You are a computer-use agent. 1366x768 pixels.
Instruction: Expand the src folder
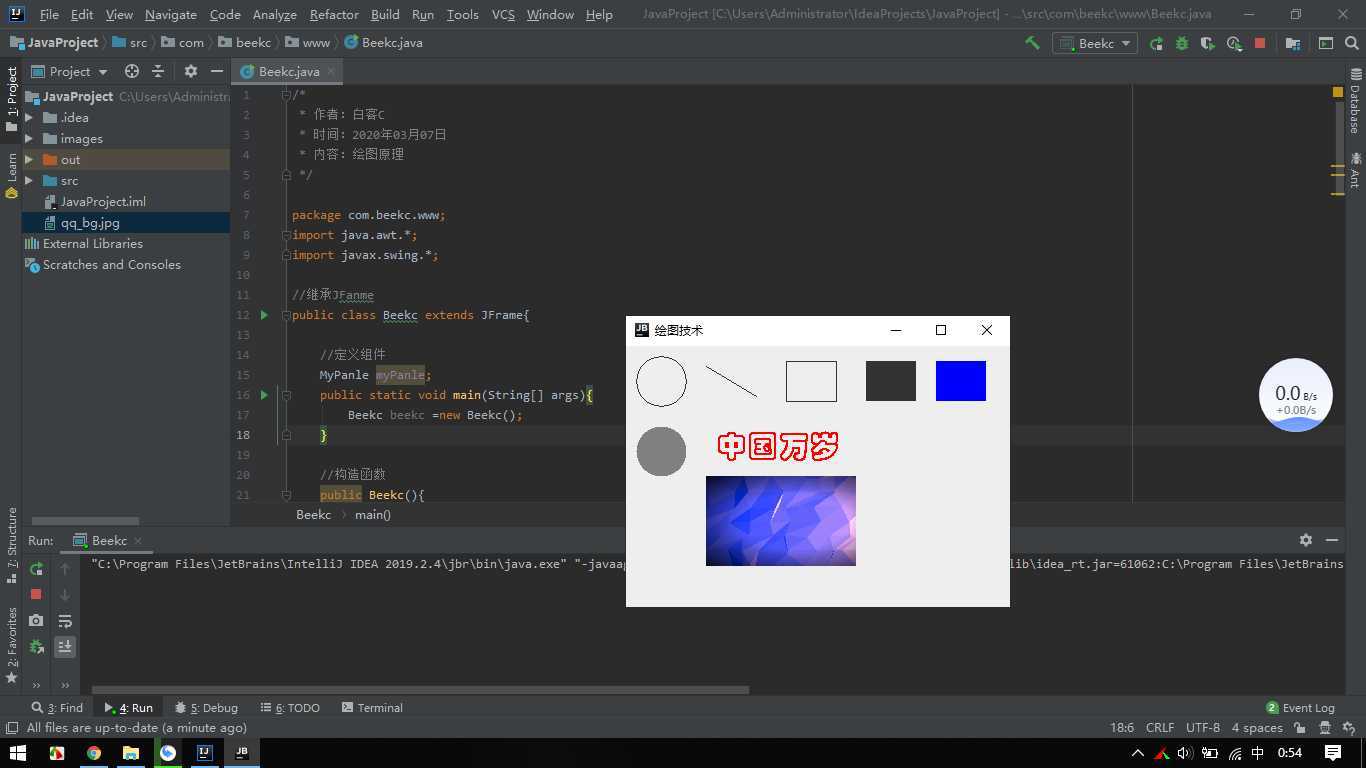[x=29, y=181]
